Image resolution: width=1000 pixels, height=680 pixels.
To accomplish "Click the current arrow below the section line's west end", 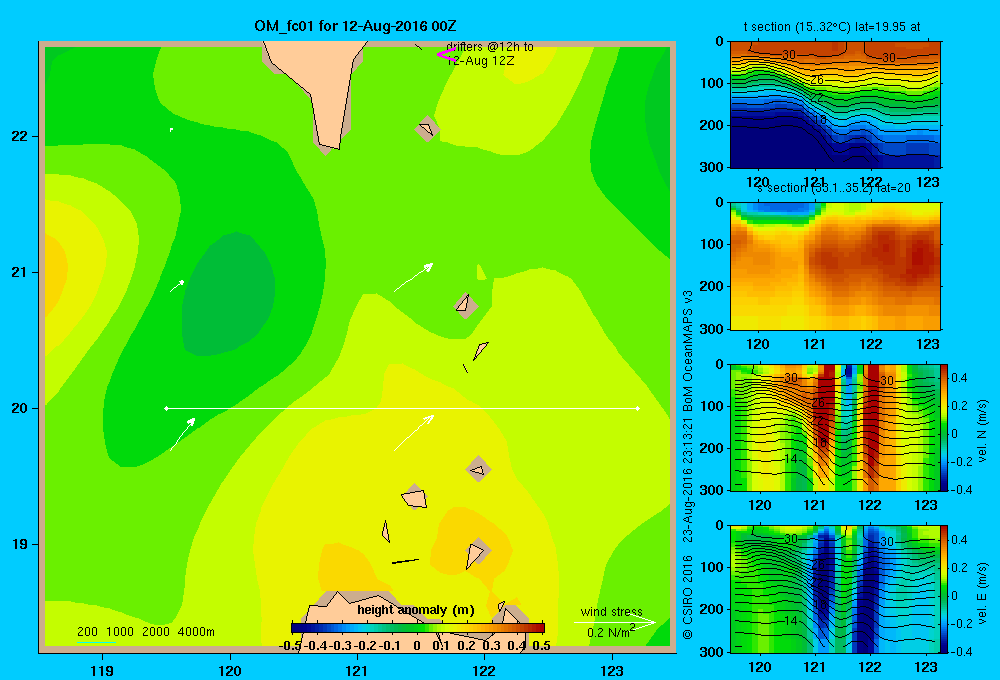I will 182,434.
